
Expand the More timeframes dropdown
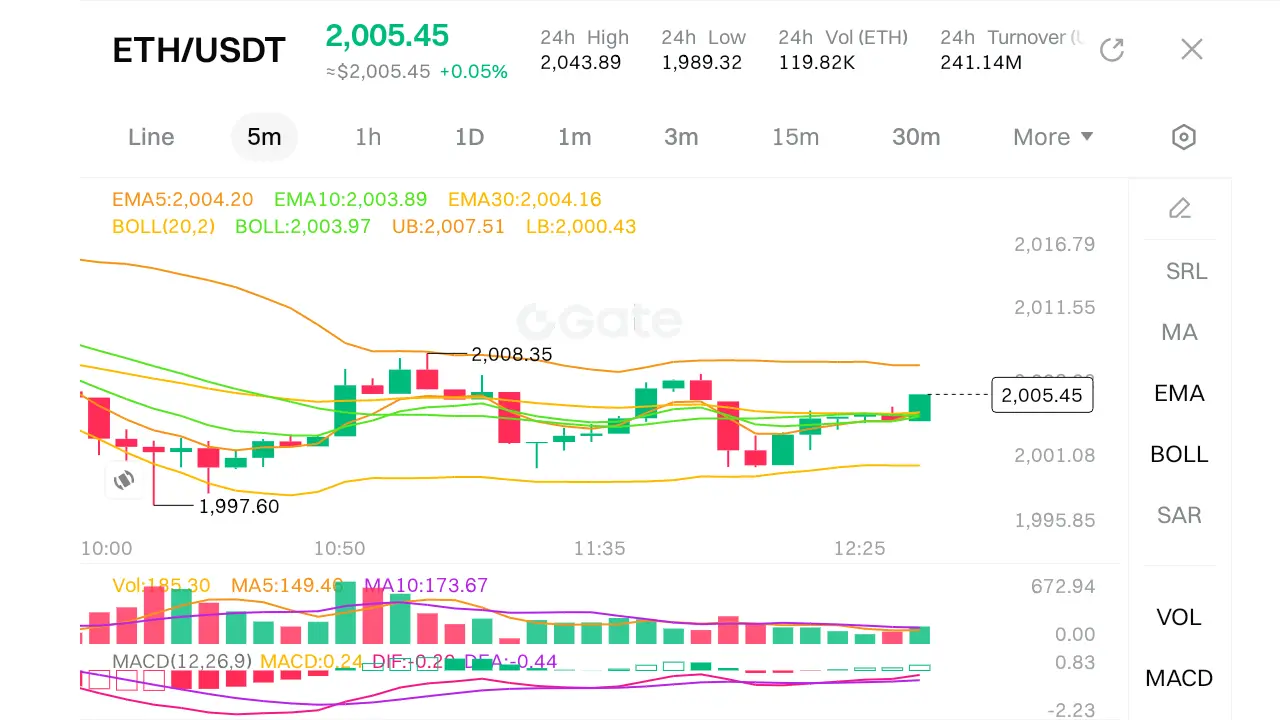tap(1053, 137)
